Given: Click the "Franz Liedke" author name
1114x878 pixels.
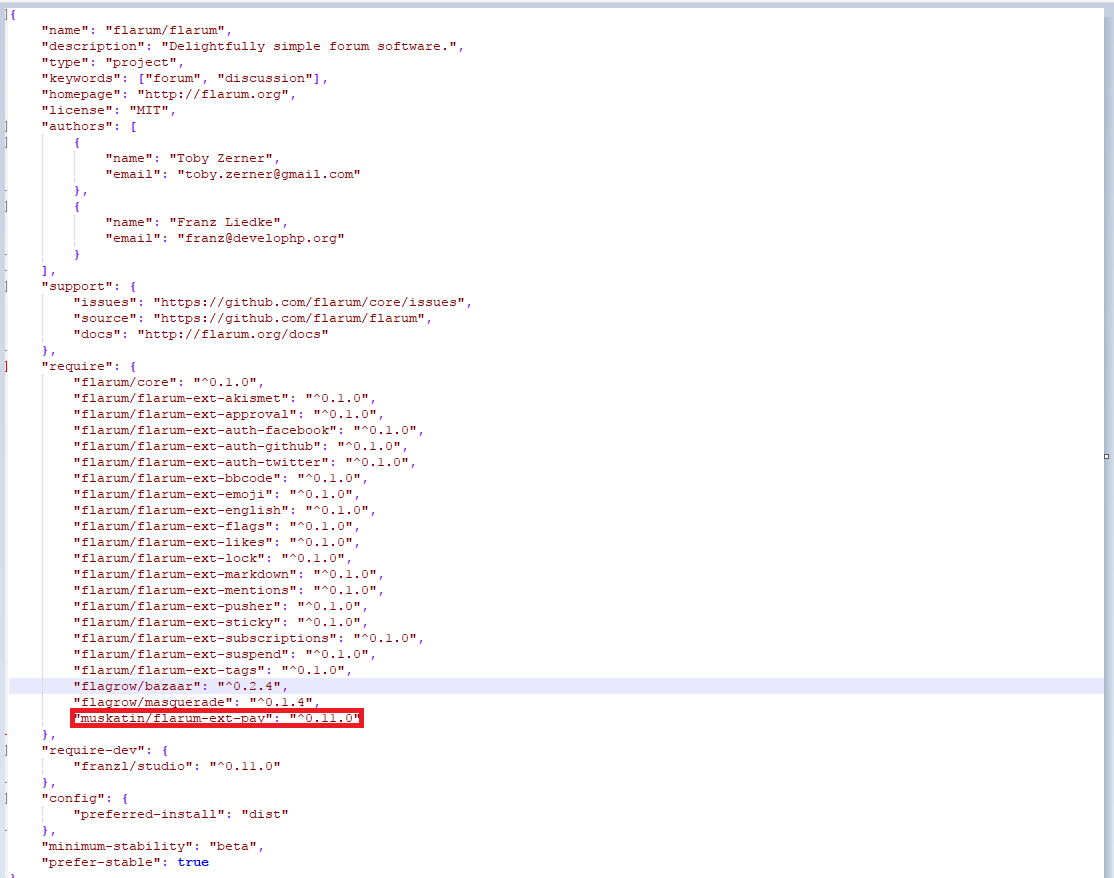Looking at the screenshot, I should point(225,222).
